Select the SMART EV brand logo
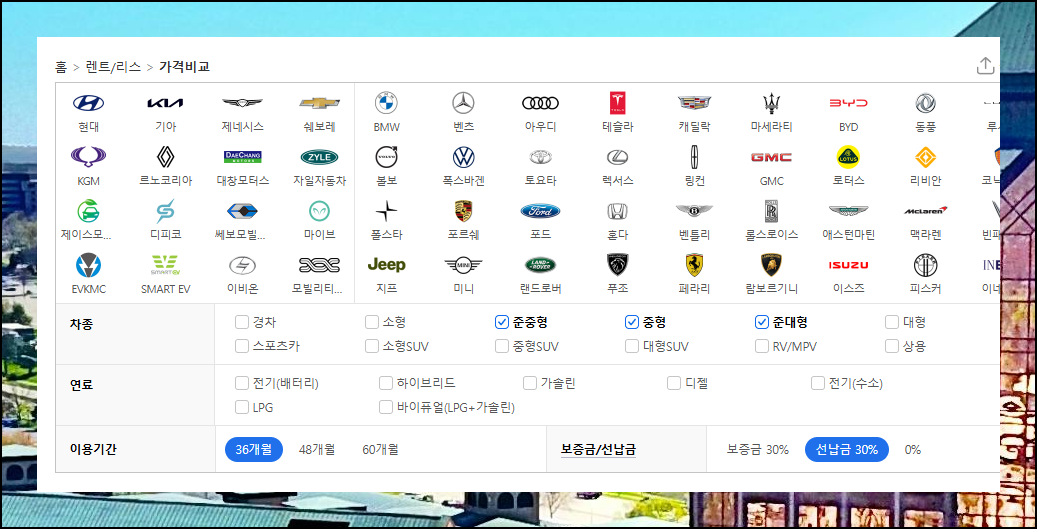Screen dimensions: 1037x529 point(165,264)
